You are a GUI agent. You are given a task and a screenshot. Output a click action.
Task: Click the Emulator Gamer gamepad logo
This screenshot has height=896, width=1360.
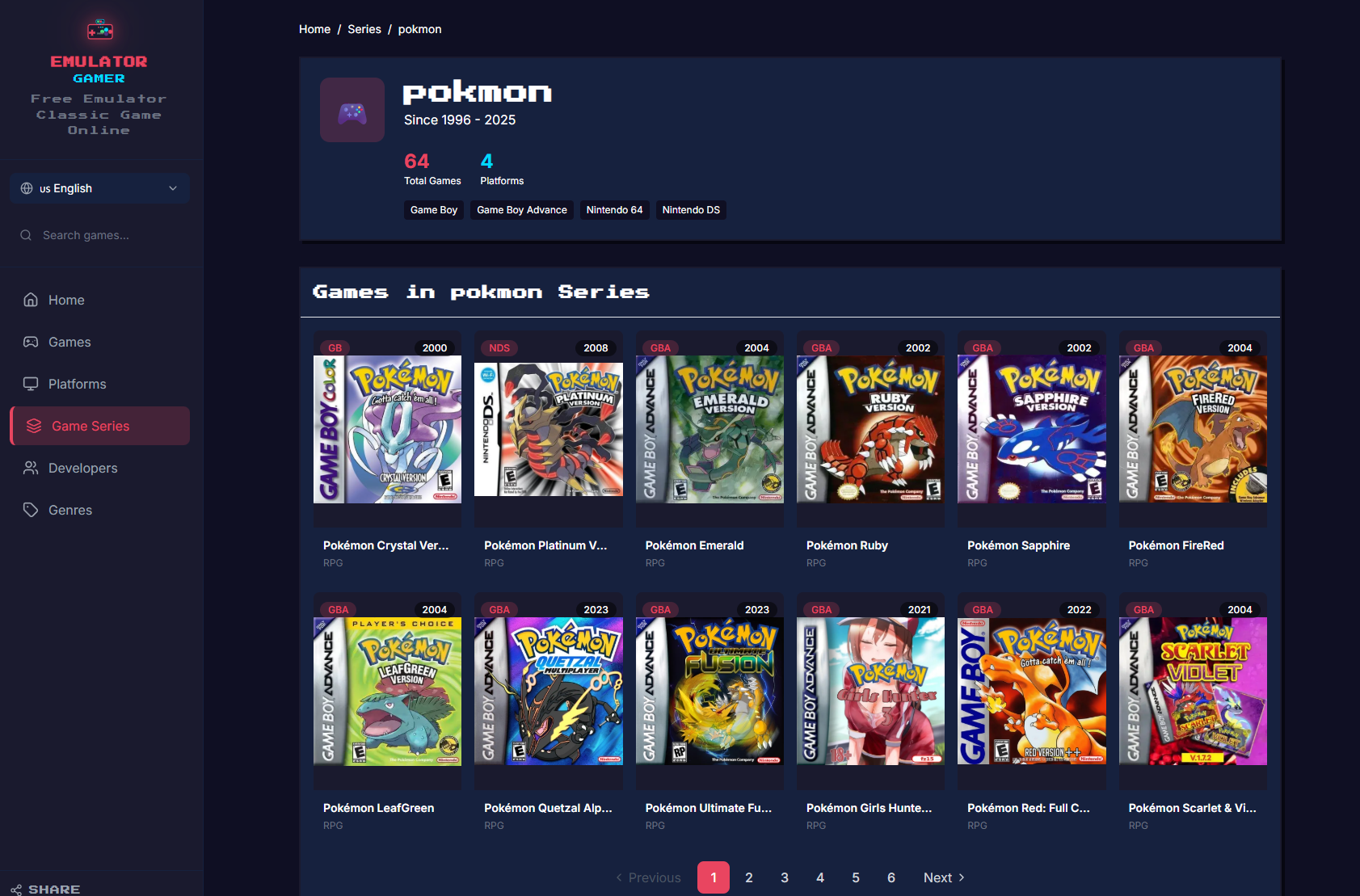(x=99, y=28)
